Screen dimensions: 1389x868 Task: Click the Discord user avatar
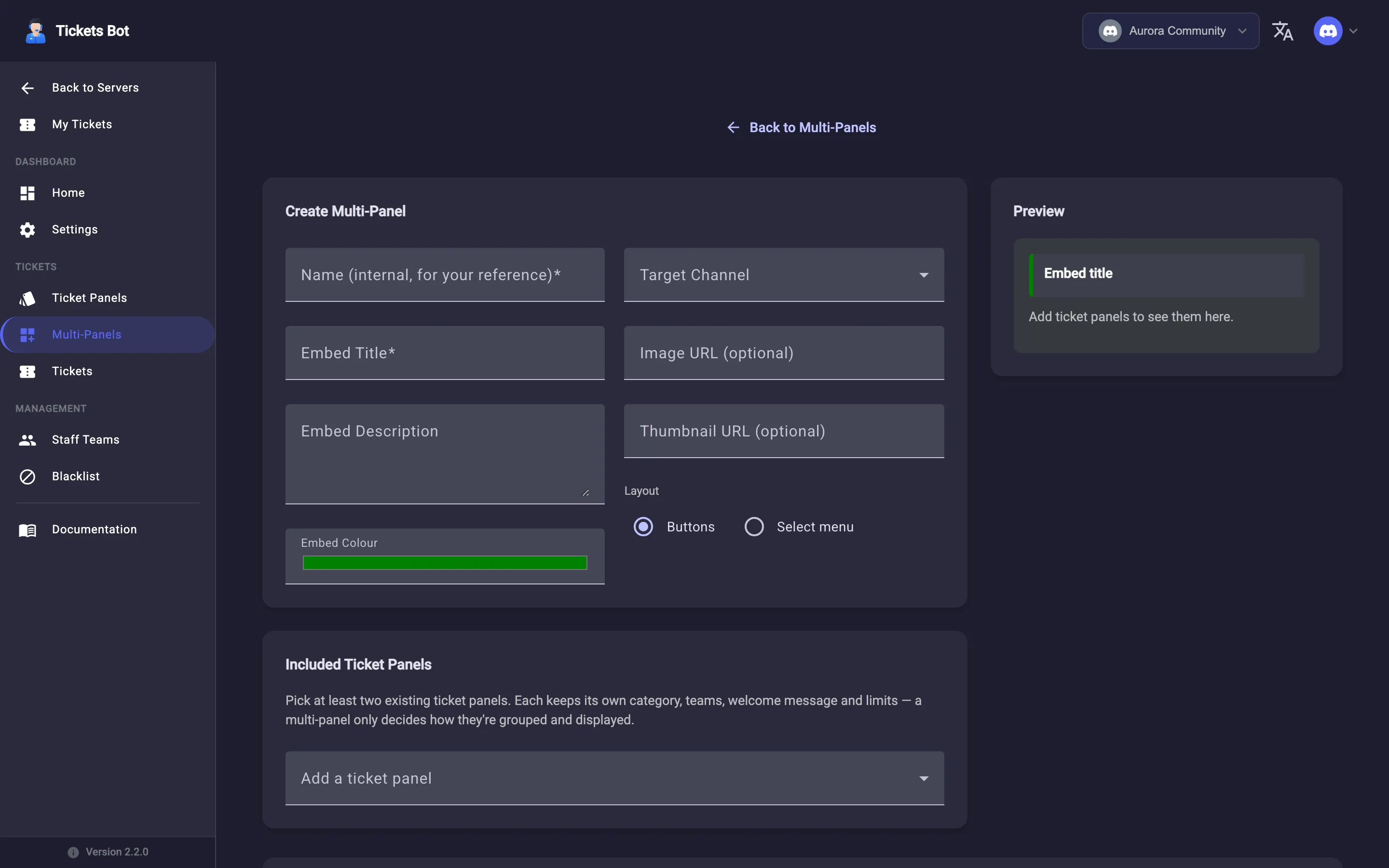point(1328,31)
